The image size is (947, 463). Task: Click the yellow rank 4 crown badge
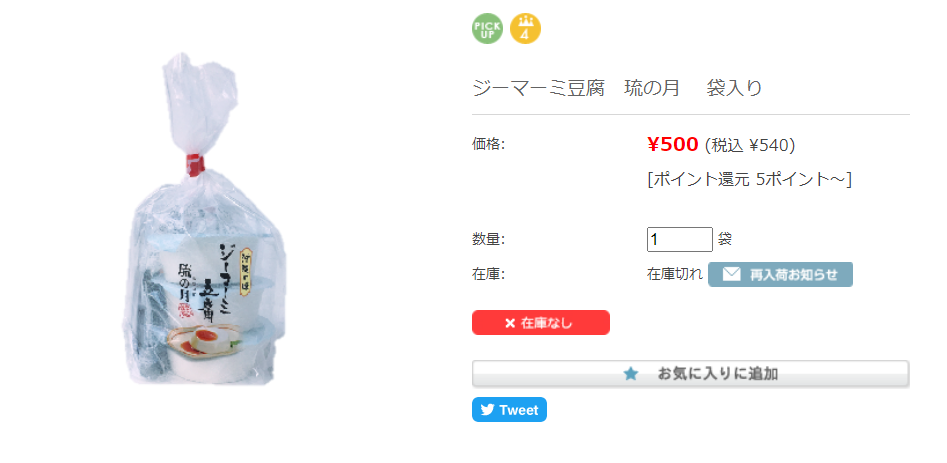pos(525,29)
